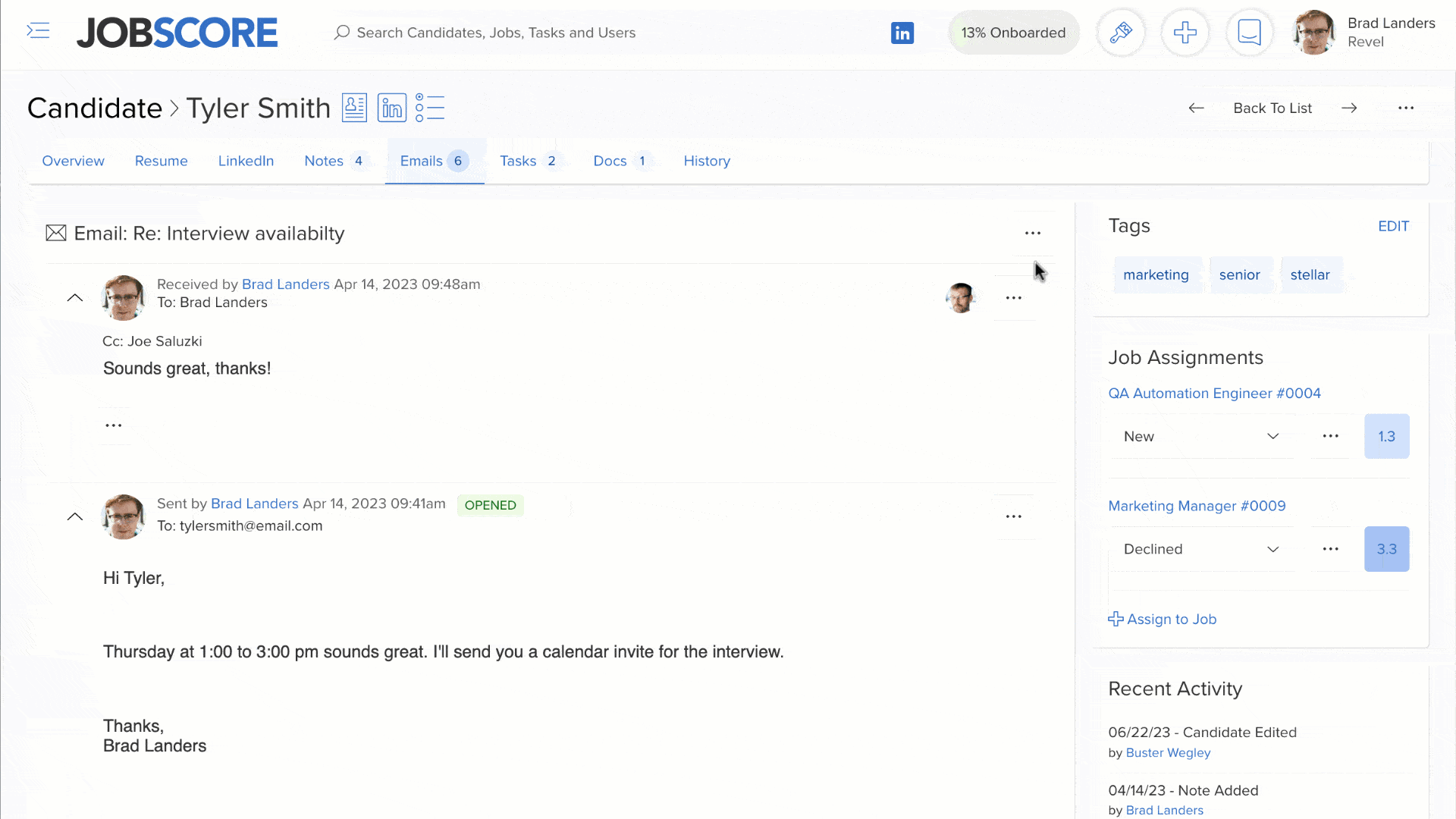Click text '04/14/23 - Note Added'
This screenshot has width=1456, height=819.
tap(1184, 790)
